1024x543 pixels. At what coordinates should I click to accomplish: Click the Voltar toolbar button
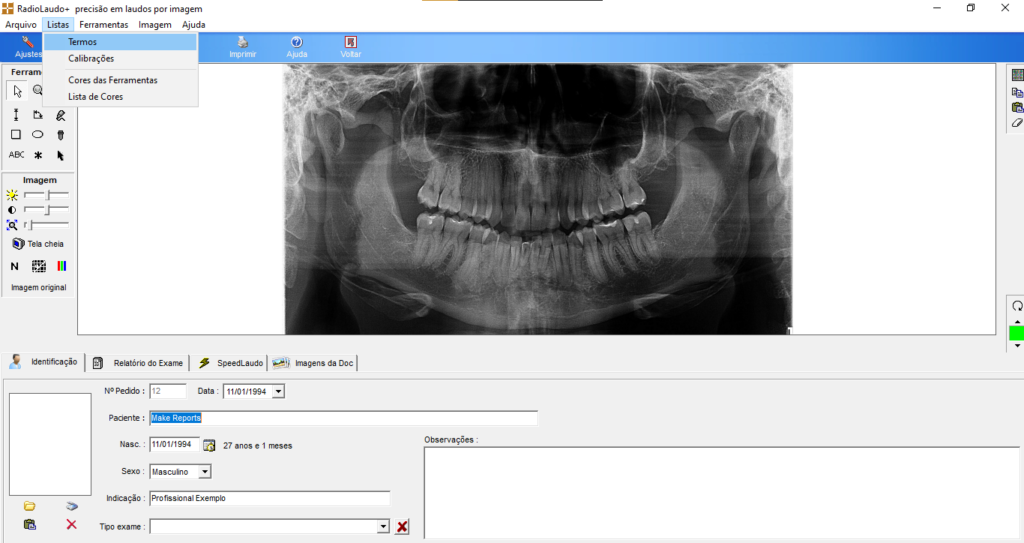tap(351, 47)
